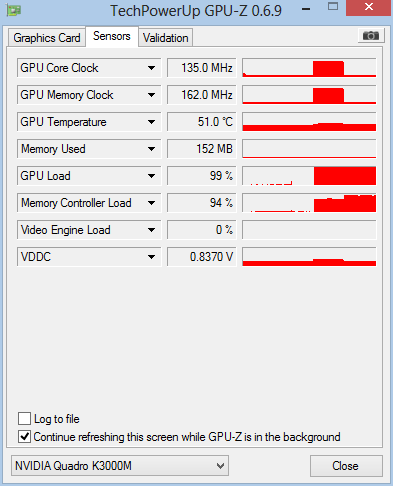Screen dimensions: 393x486
Task: Expand the Memory Controller Load dropdown
Action: click(151, 203)
